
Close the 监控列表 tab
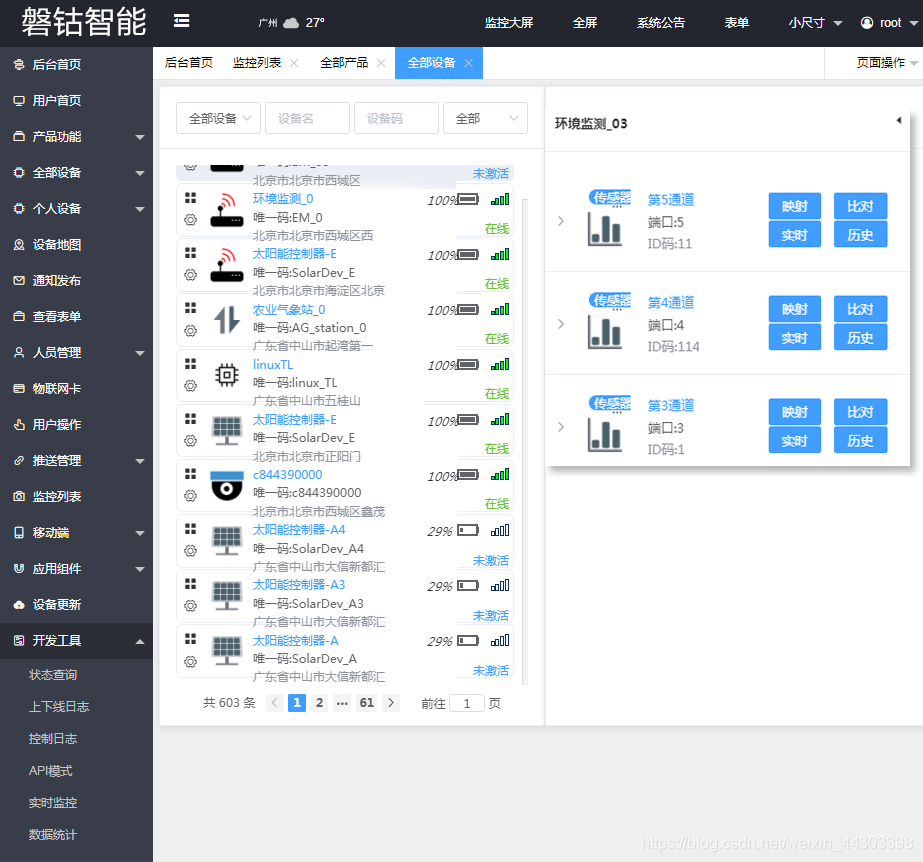[x=294, y=63]
